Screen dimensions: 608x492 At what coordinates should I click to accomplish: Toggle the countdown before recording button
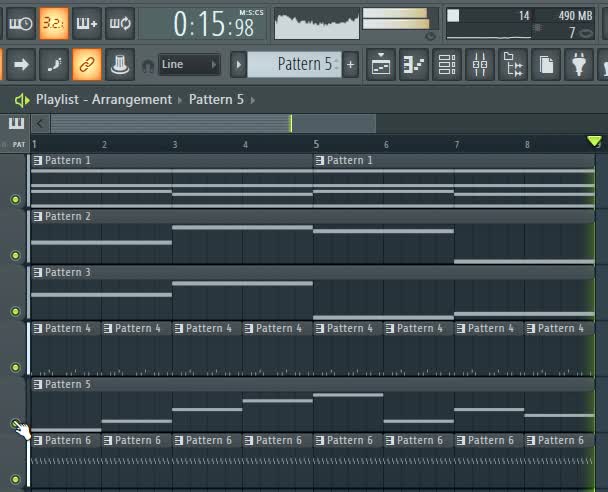click(x=54, y=22)
